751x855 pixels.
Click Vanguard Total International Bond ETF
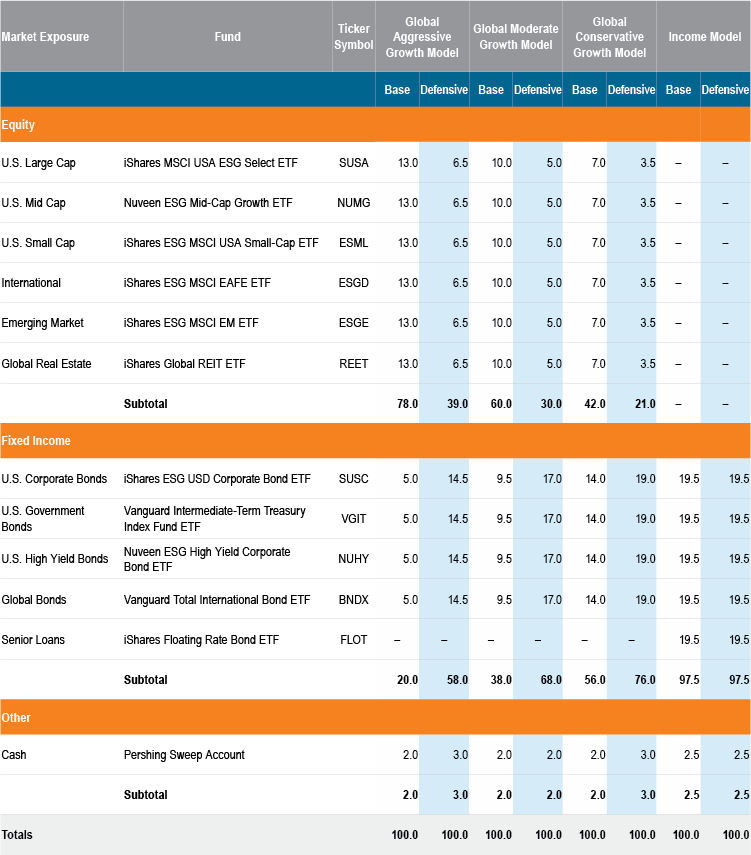pyautogui.click(x=217, y=600)
